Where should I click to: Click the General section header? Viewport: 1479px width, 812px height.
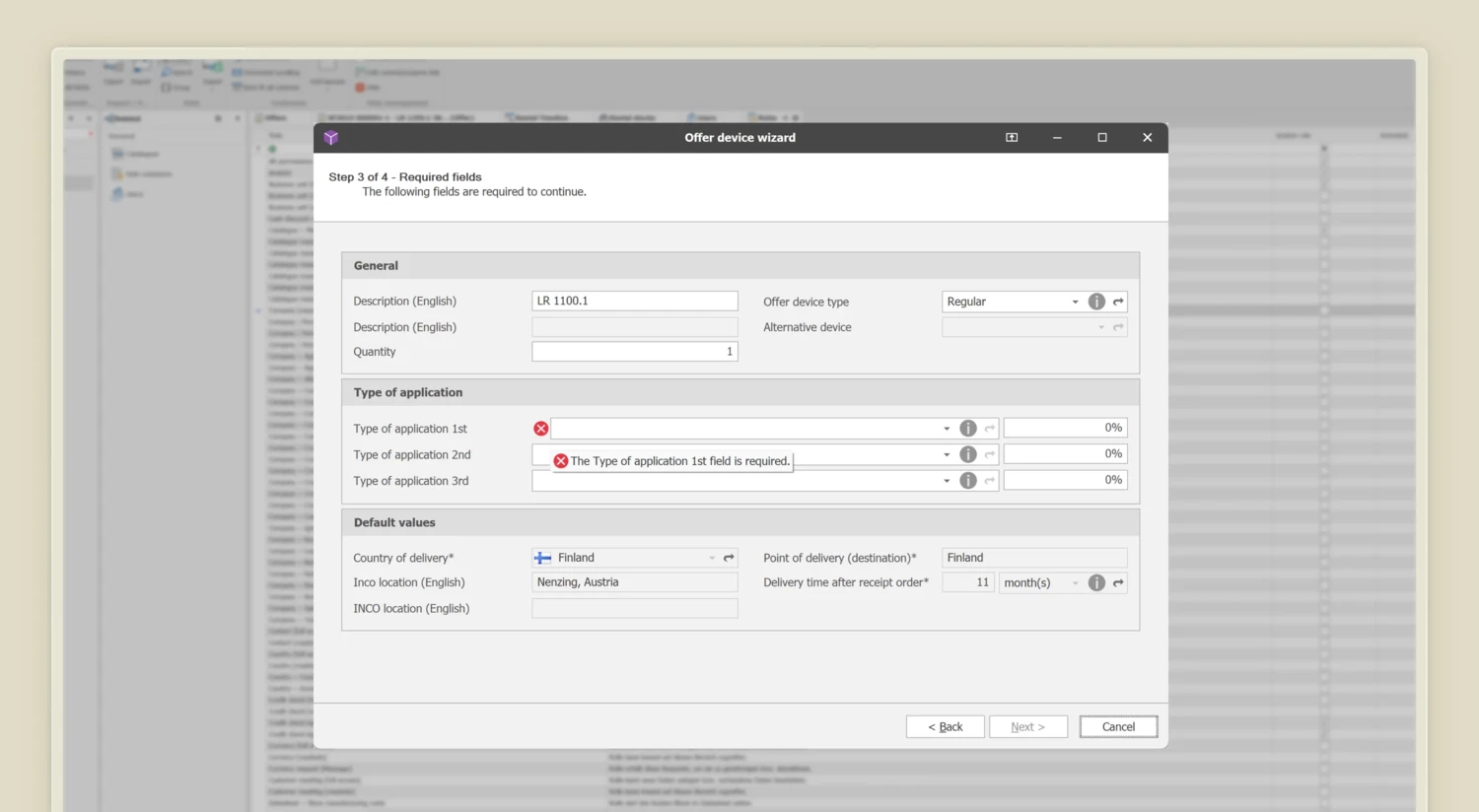coord(740,266)
